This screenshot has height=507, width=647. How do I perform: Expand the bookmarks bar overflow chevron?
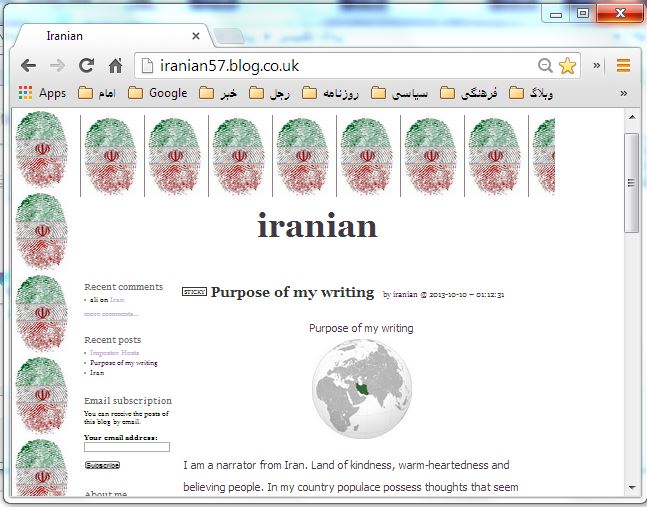coord(623,93)
